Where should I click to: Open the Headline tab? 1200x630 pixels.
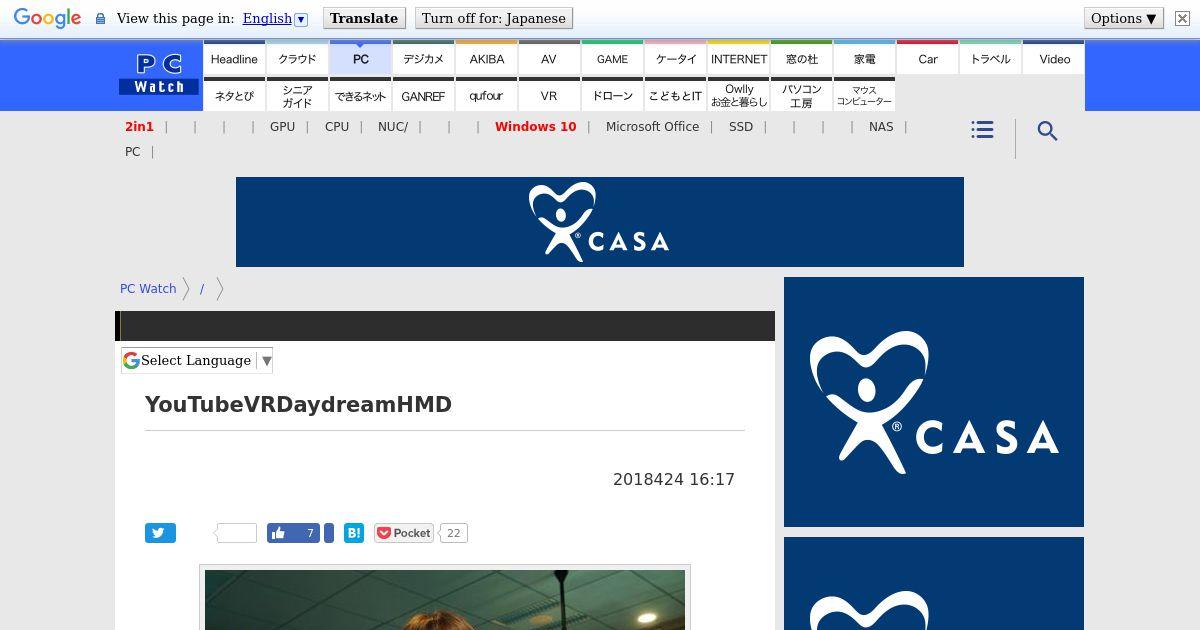coord(234,58)
